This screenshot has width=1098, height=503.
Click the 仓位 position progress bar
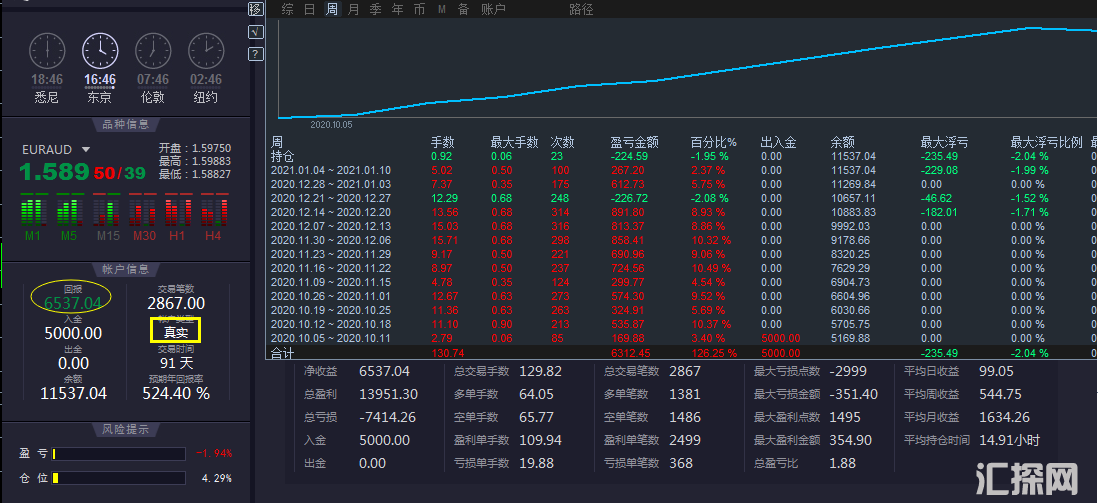(119, 478)
